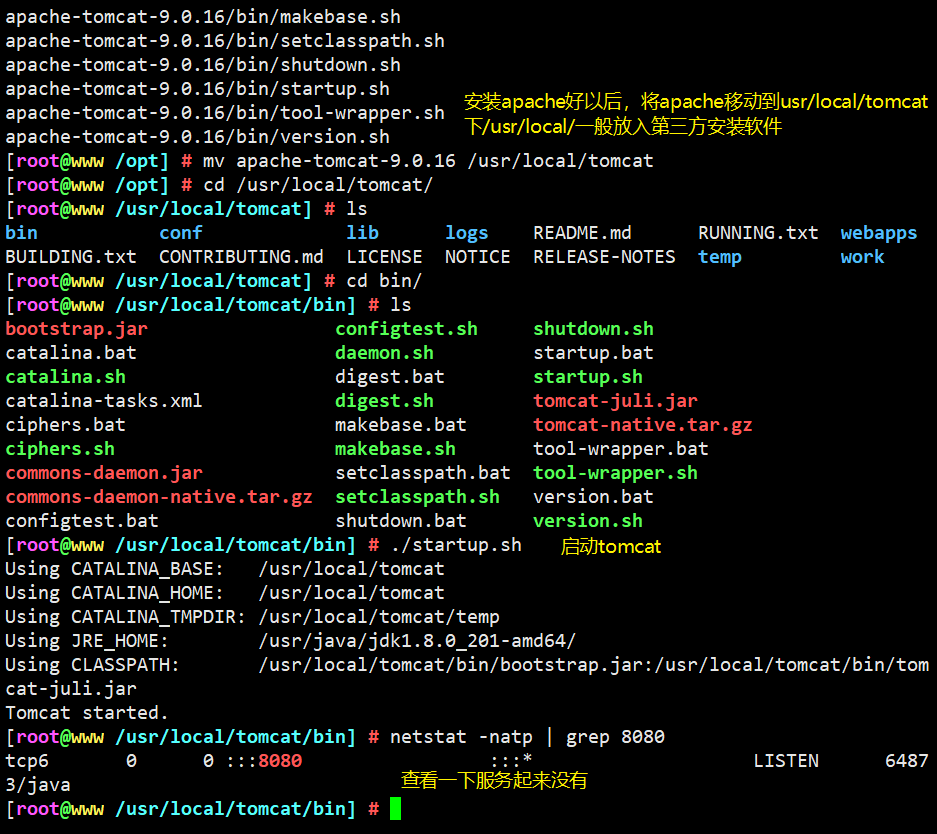The image size is (937, 834).
Task: Click the red commons-daemon.jar file name
Action: coord(104,473)
